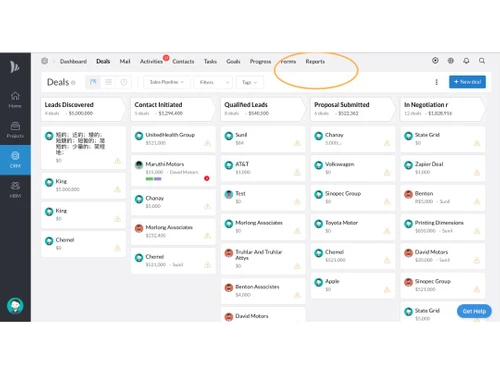Image resolution: width=500 pixels, height=375 pixels.
Task: Click warning icon on UnitedHealth Group card
Action: 207,143
